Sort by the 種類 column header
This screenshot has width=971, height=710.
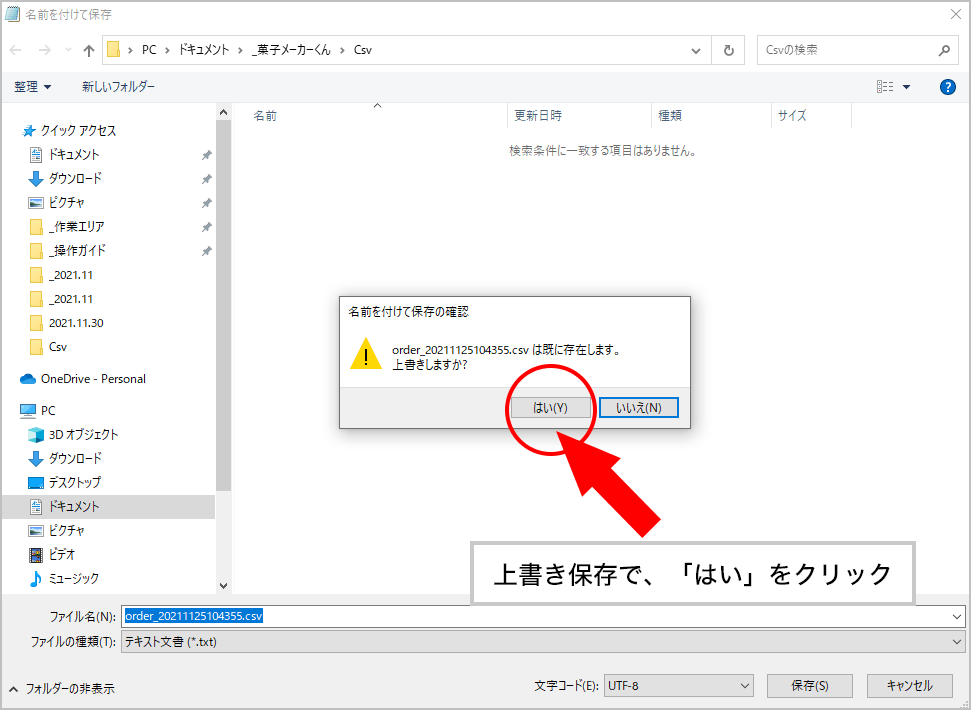tap(669, 116)
